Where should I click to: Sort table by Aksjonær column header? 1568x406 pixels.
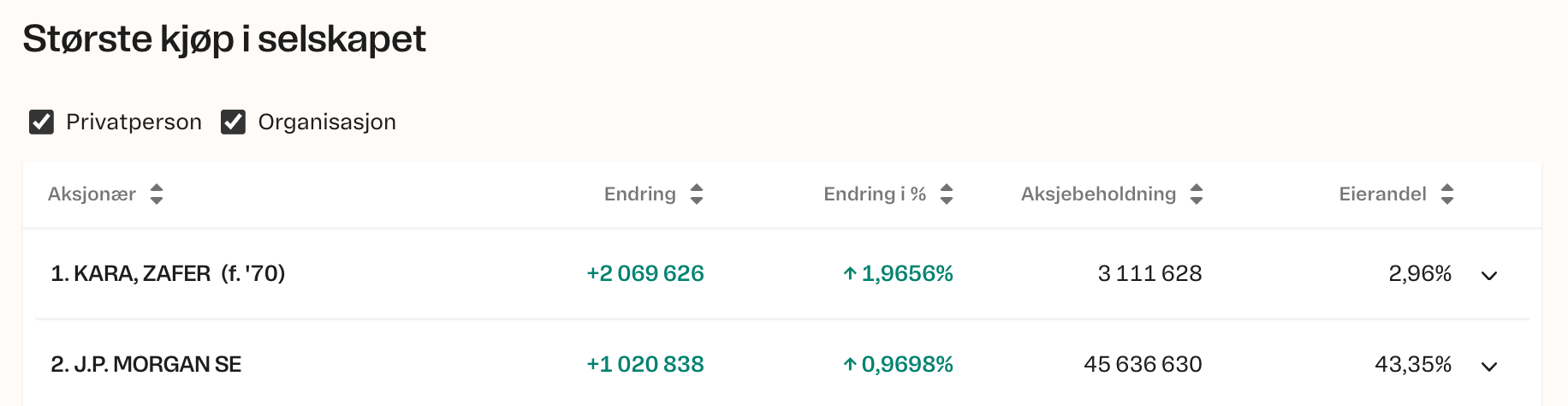pos(92,194)
